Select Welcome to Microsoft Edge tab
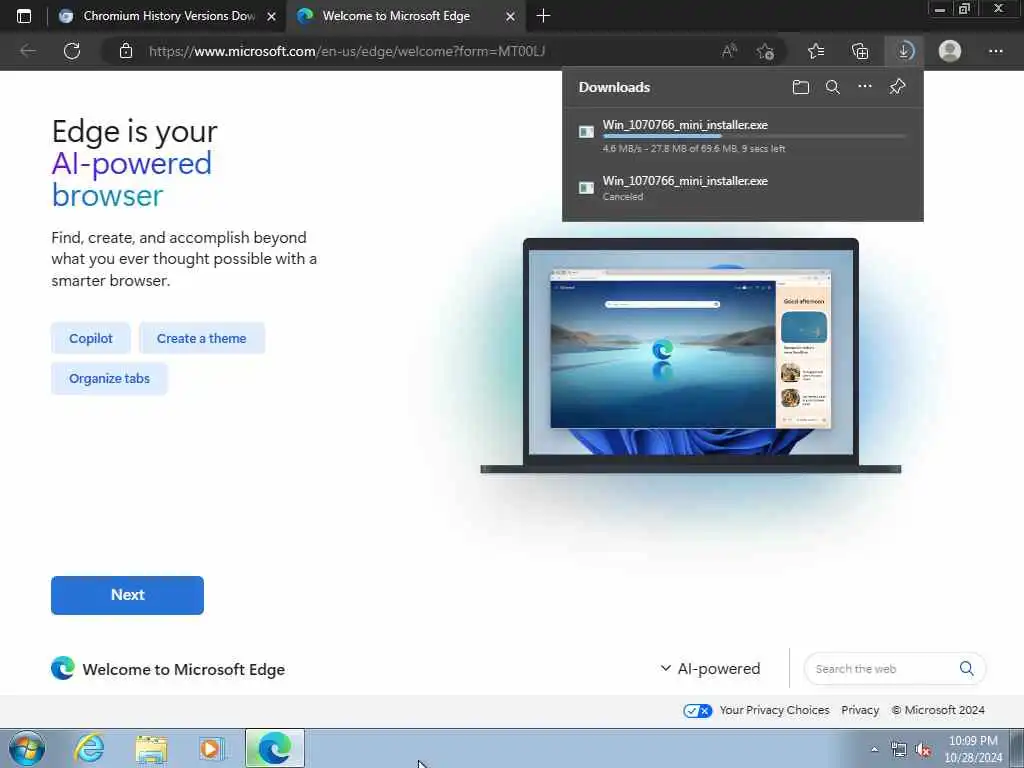1024x768 pixels. click(405, 16)
